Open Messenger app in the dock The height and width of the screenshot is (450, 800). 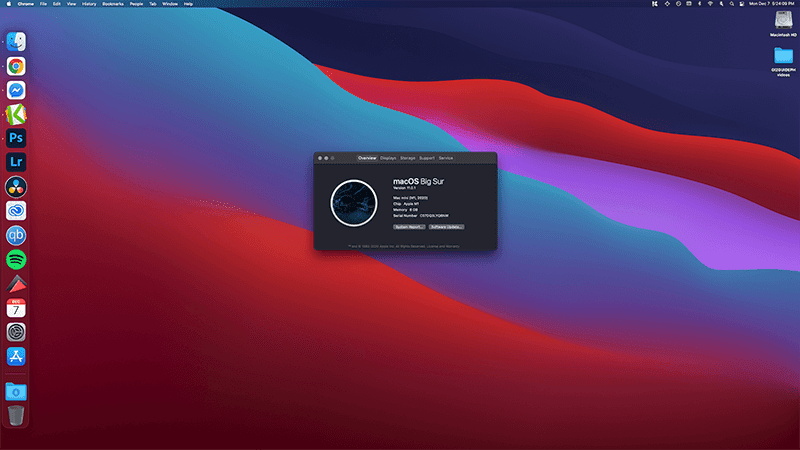(16, 90)
